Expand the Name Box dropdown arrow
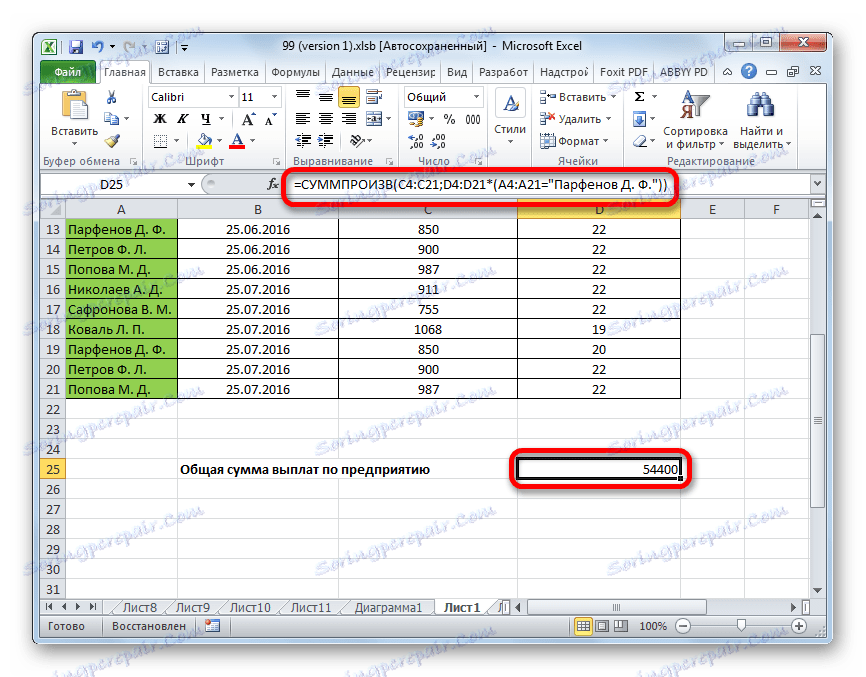The width and height of the screenshot is (866, 677). click(x=191, y=185)
